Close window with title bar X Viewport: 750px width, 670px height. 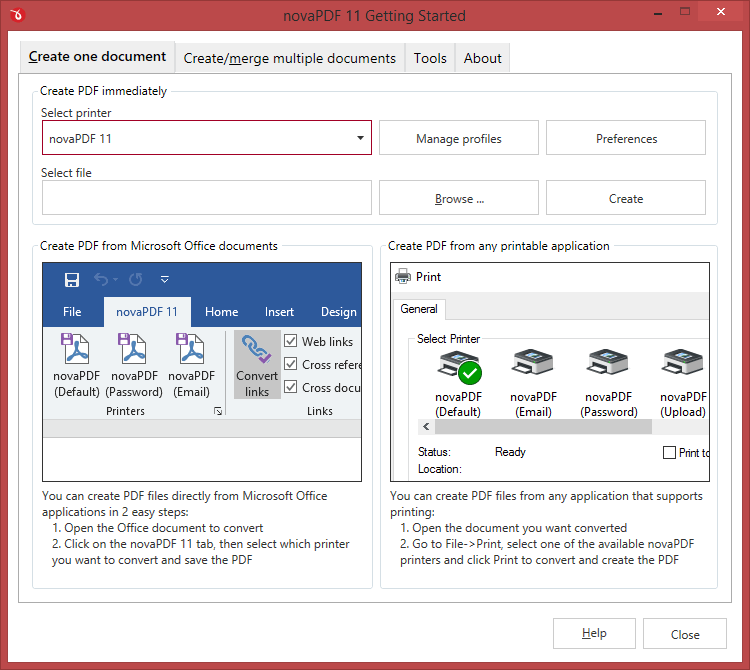tap(720, 12)
